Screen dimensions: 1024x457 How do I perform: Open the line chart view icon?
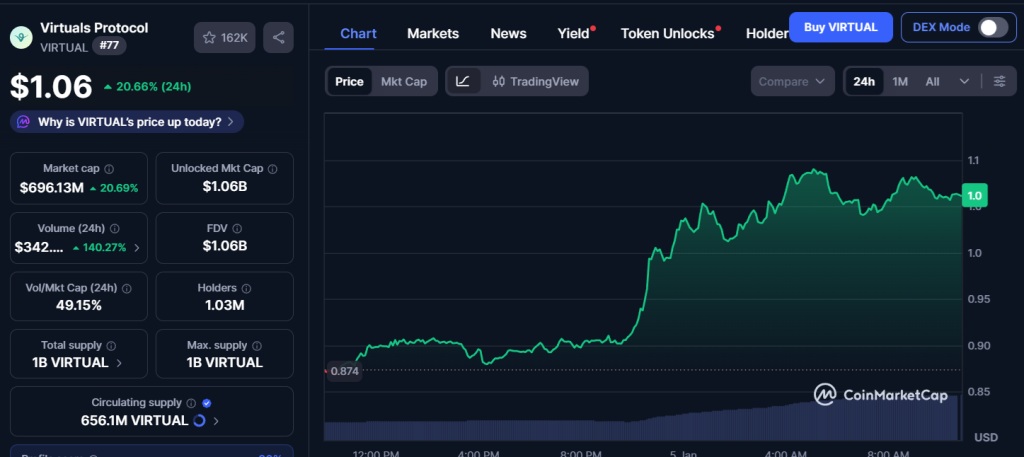462,81
